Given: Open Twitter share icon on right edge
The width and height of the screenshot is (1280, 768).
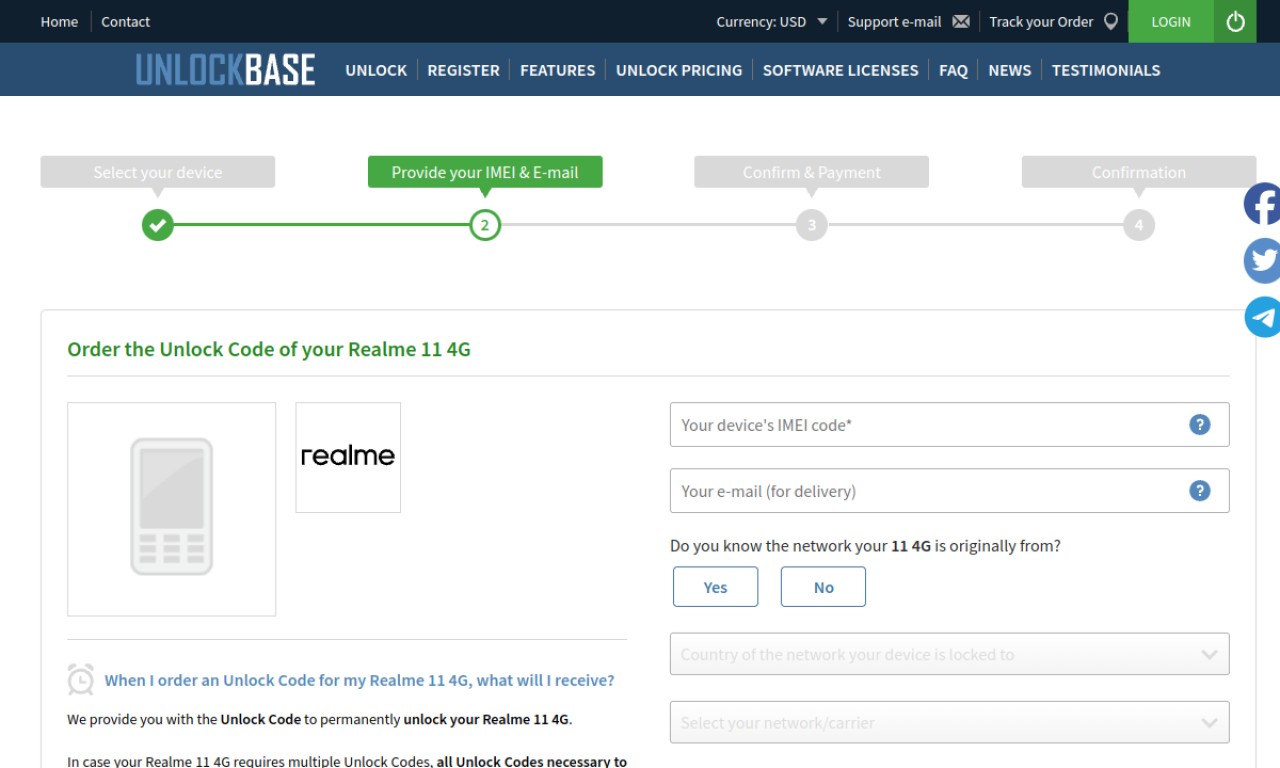Looking at the screenshot, I should 1262,261.
